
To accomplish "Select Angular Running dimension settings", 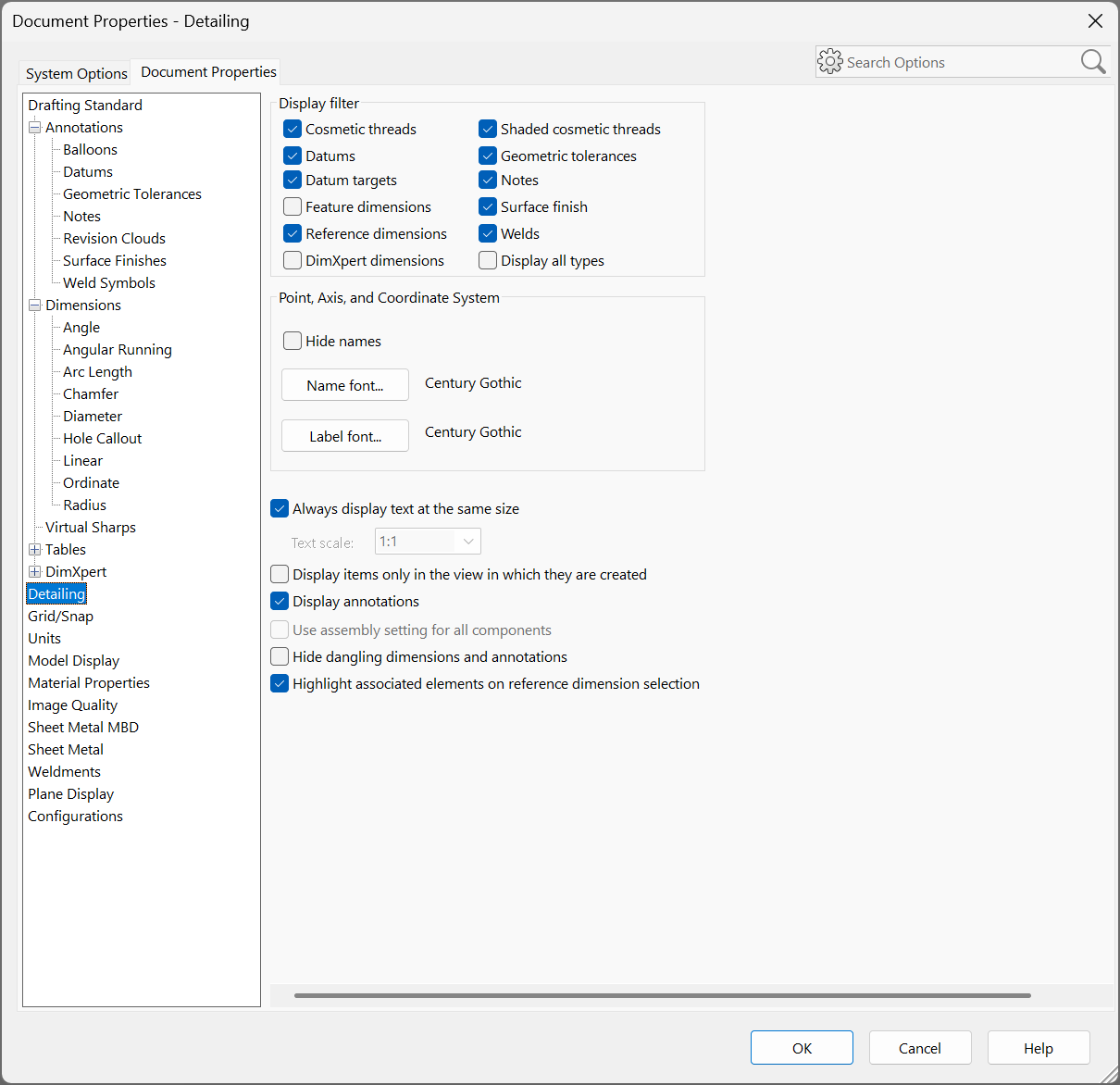I will [x=118, y=350].
